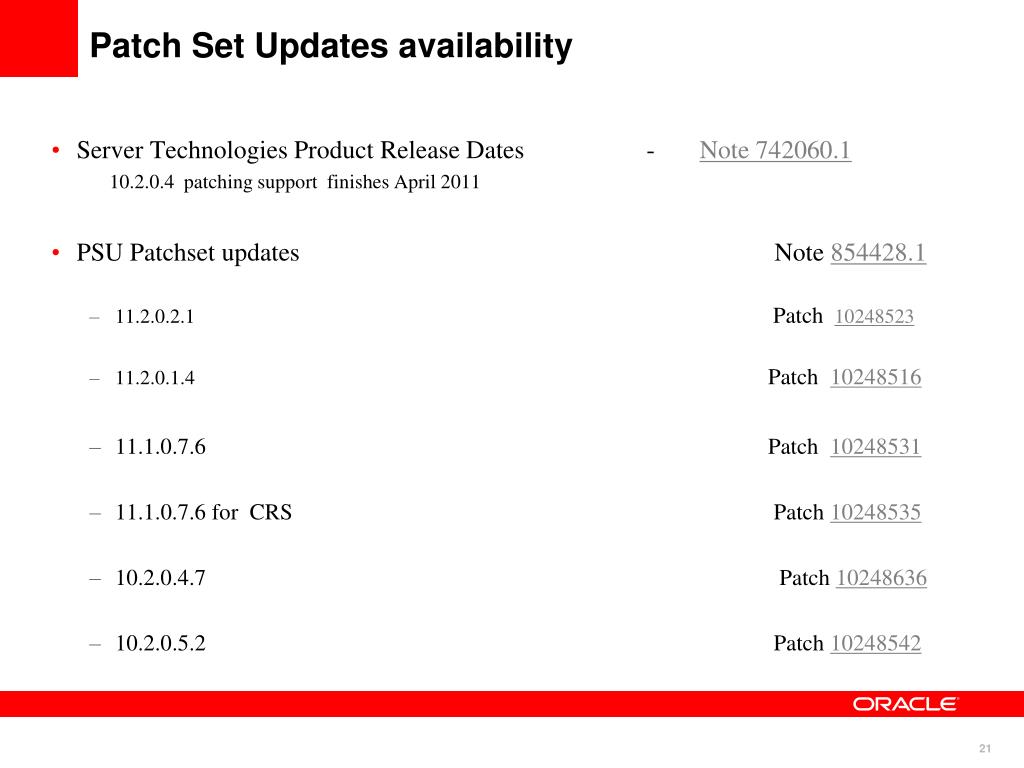
Task: Open the Note 742060.1 link
Action: tap(775, 150)
